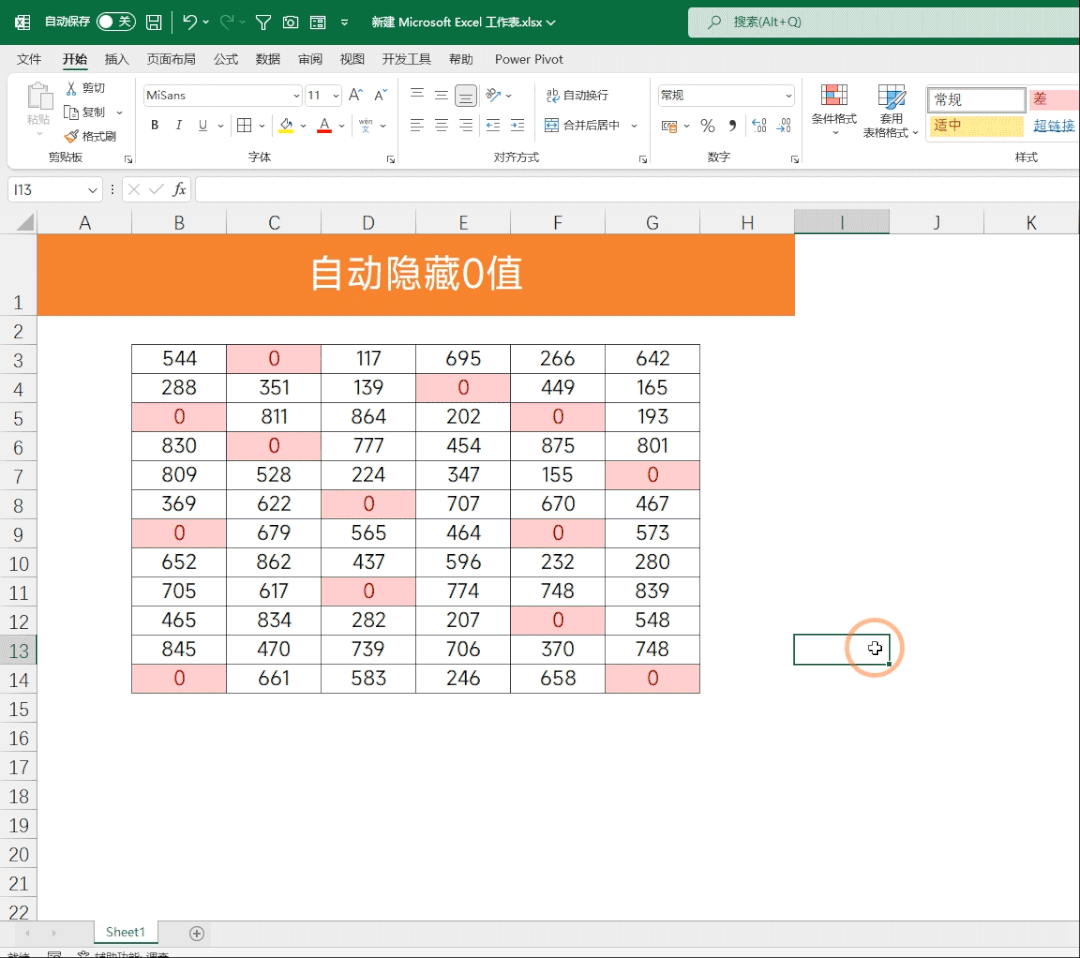Viewport: 1080px width, 958px height.
Task: Click the text orientation icon
Action: (493, 95)
